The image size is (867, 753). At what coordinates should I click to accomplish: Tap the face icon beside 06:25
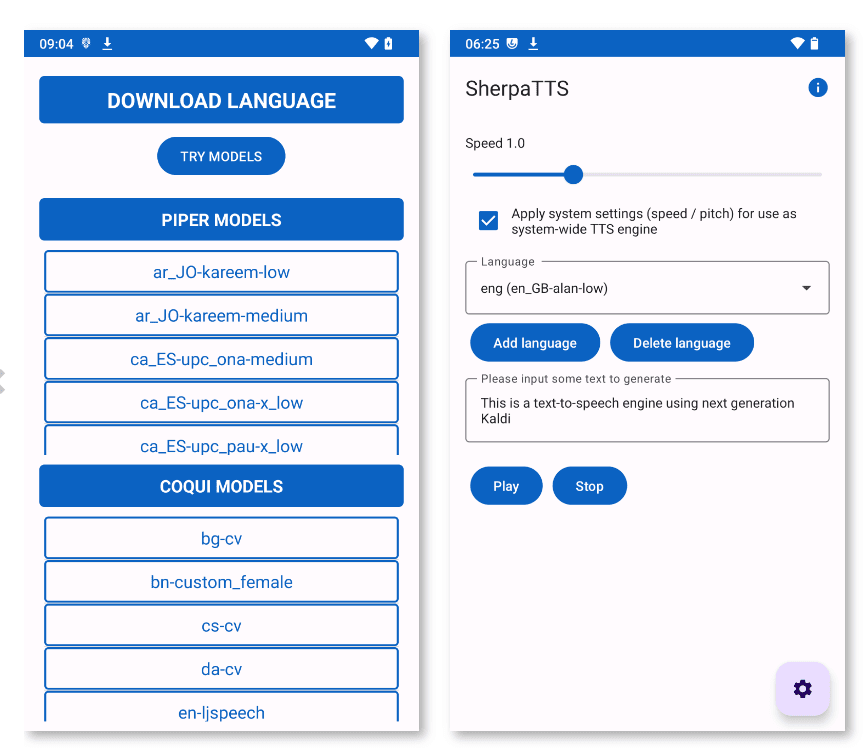pos(512,43)
